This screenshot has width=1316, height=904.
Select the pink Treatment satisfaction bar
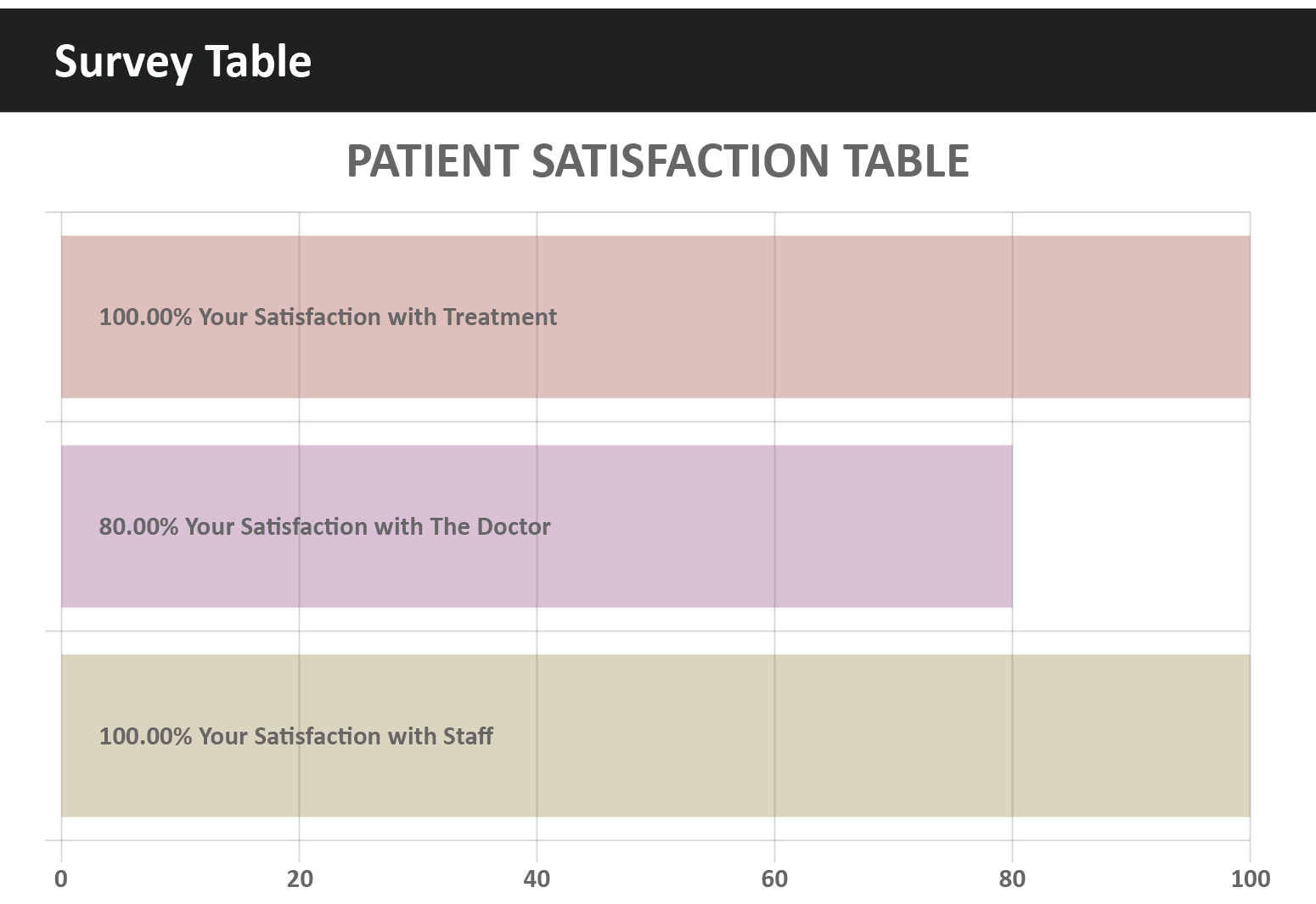(849, 317)
